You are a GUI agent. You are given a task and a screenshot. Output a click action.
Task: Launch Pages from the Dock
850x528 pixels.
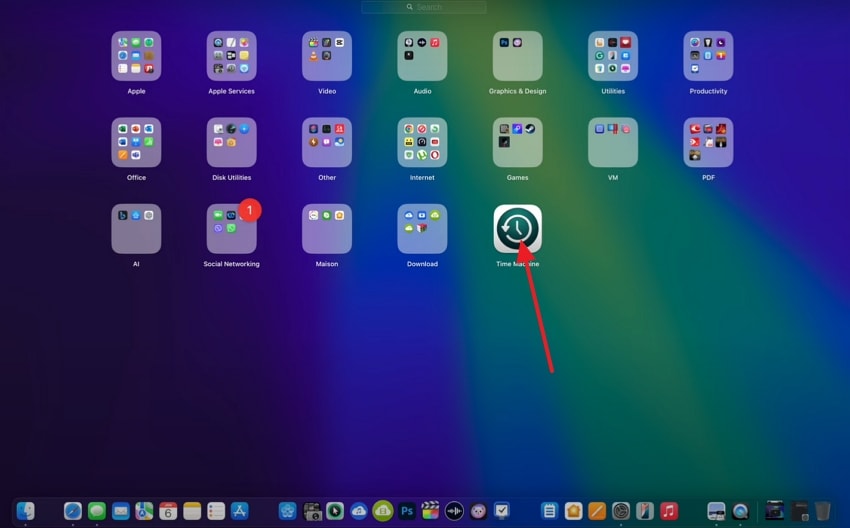[597, 511]
